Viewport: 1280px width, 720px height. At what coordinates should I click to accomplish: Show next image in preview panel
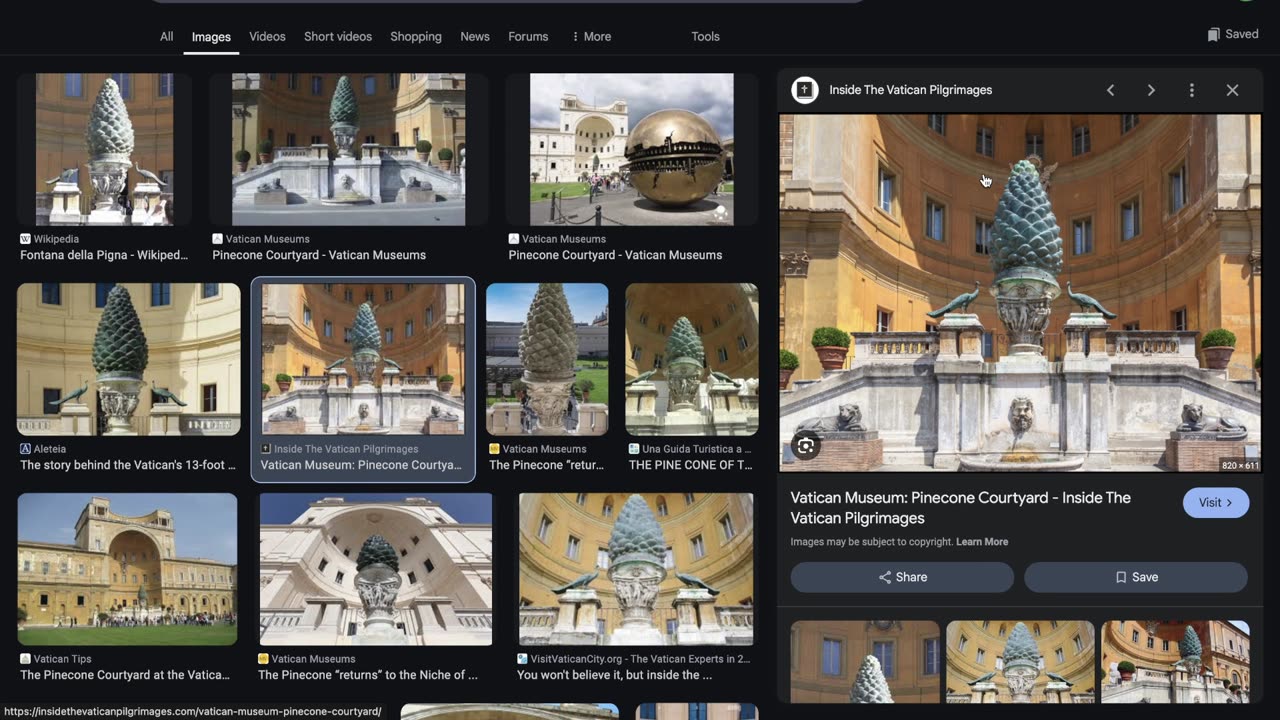pyautogui.click(x=1151, y=90)
